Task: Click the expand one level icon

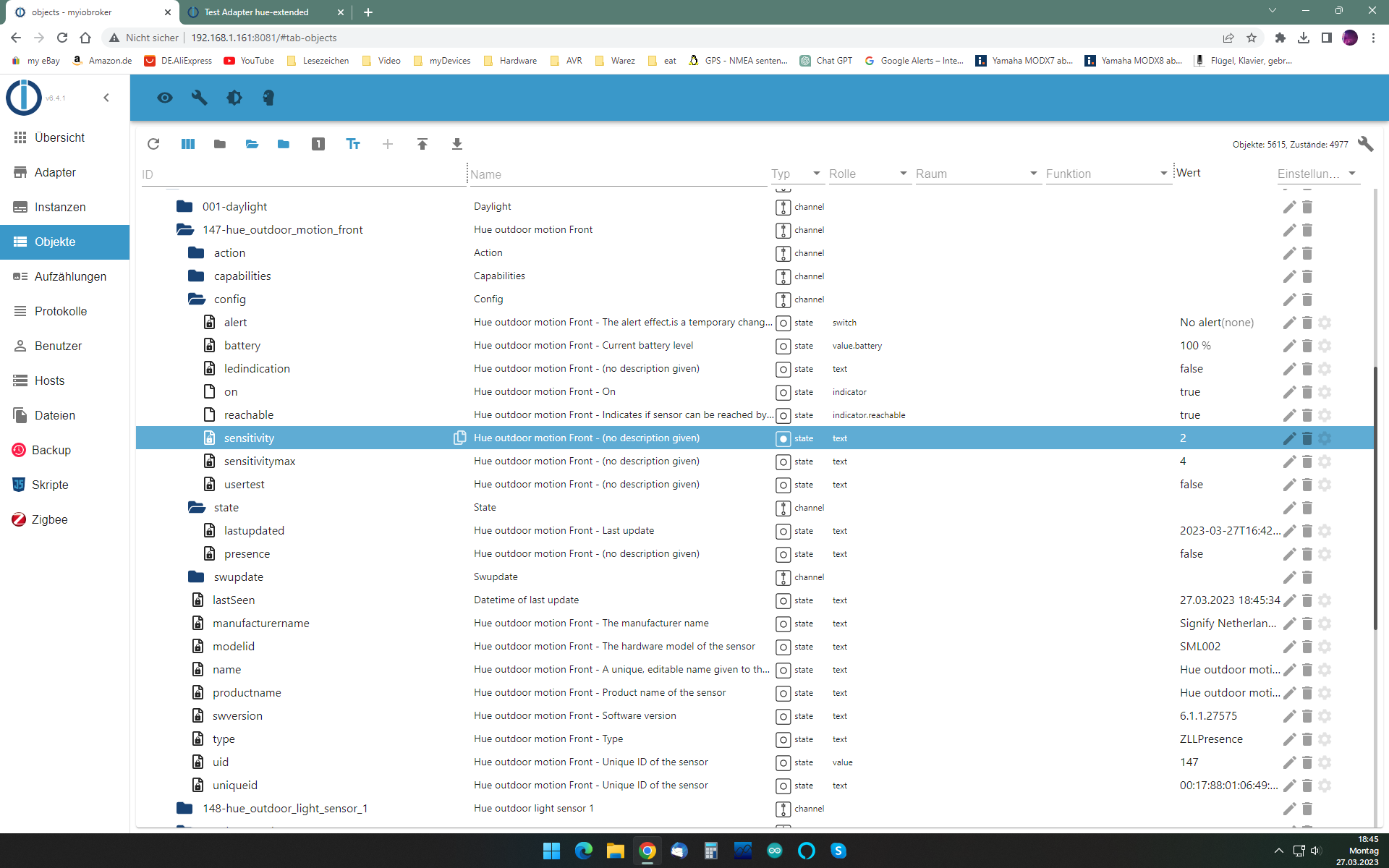Action: [x=318, y=144]
